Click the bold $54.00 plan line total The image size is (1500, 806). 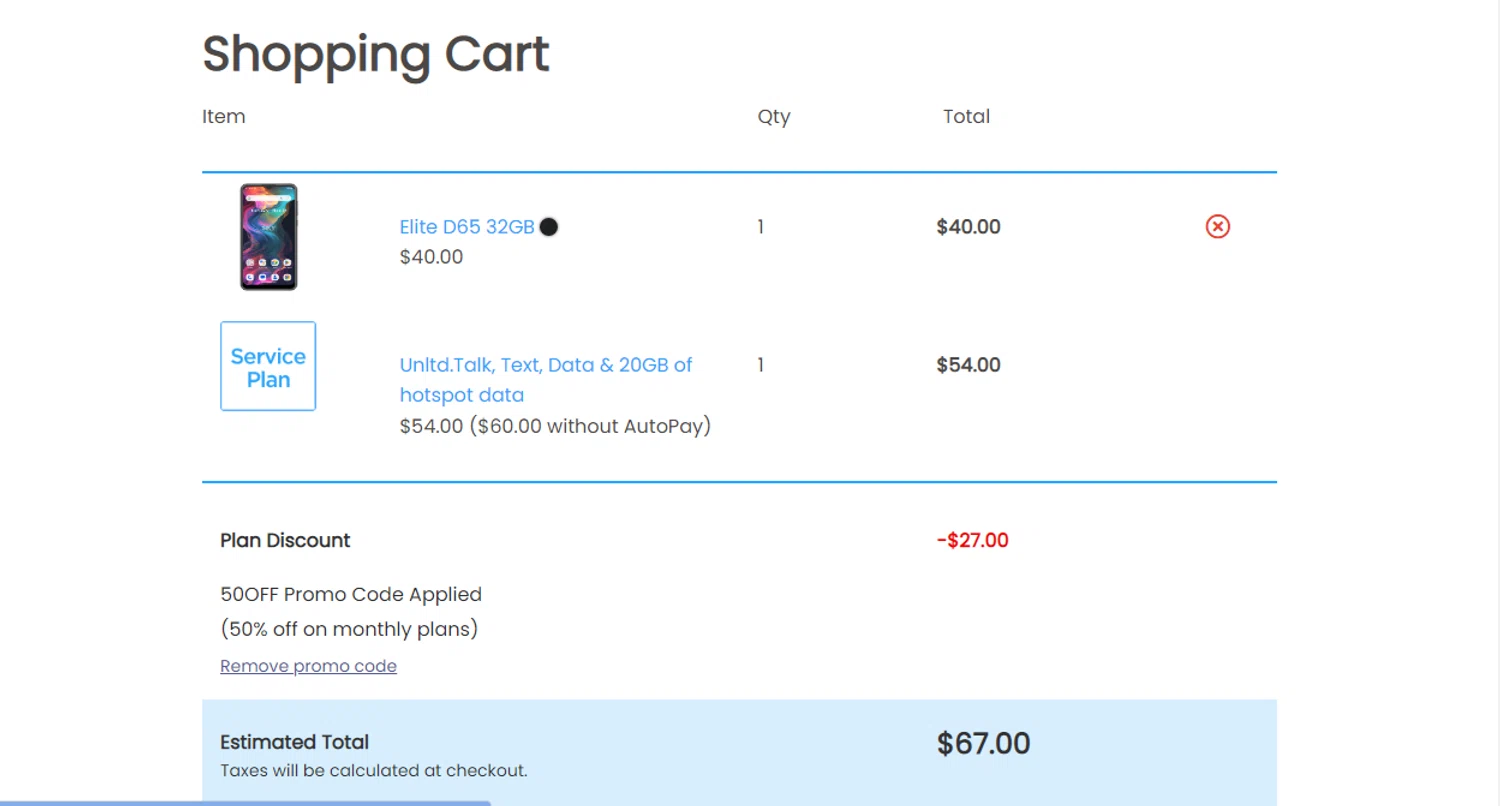tap(968, 365)
